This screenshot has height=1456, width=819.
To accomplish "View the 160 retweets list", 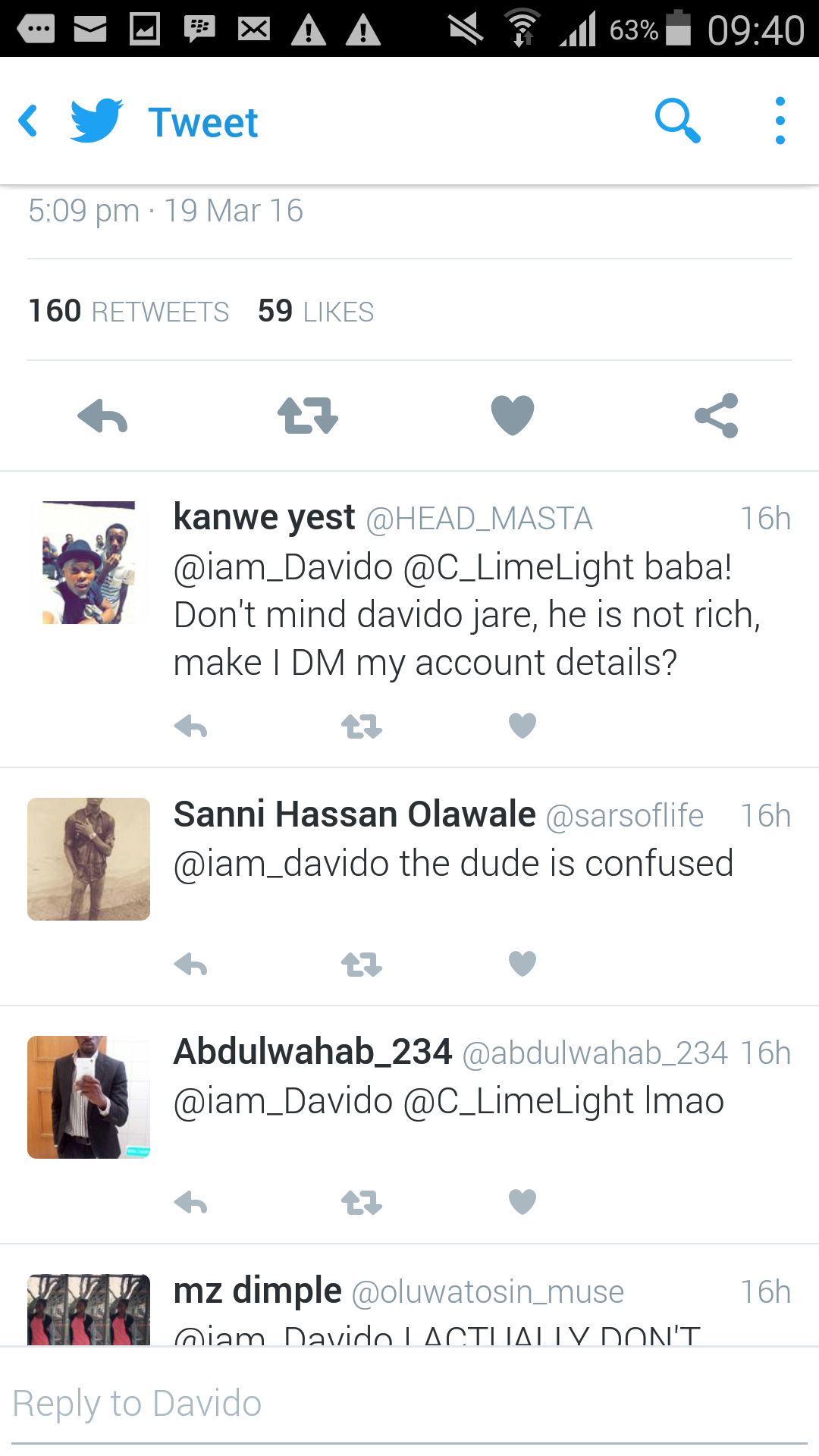I will [128, 311].
